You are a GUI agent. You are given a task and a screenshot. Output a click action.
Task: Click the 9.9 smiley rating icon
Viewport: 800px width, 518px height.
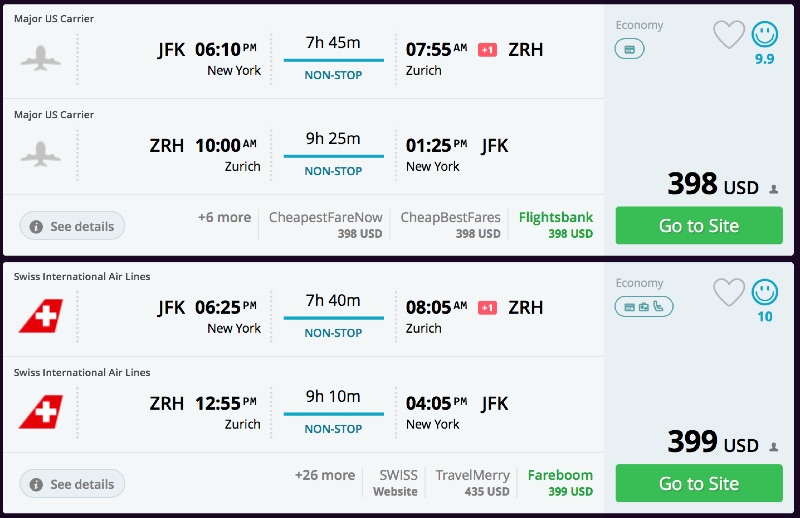[x=765, y=35]
